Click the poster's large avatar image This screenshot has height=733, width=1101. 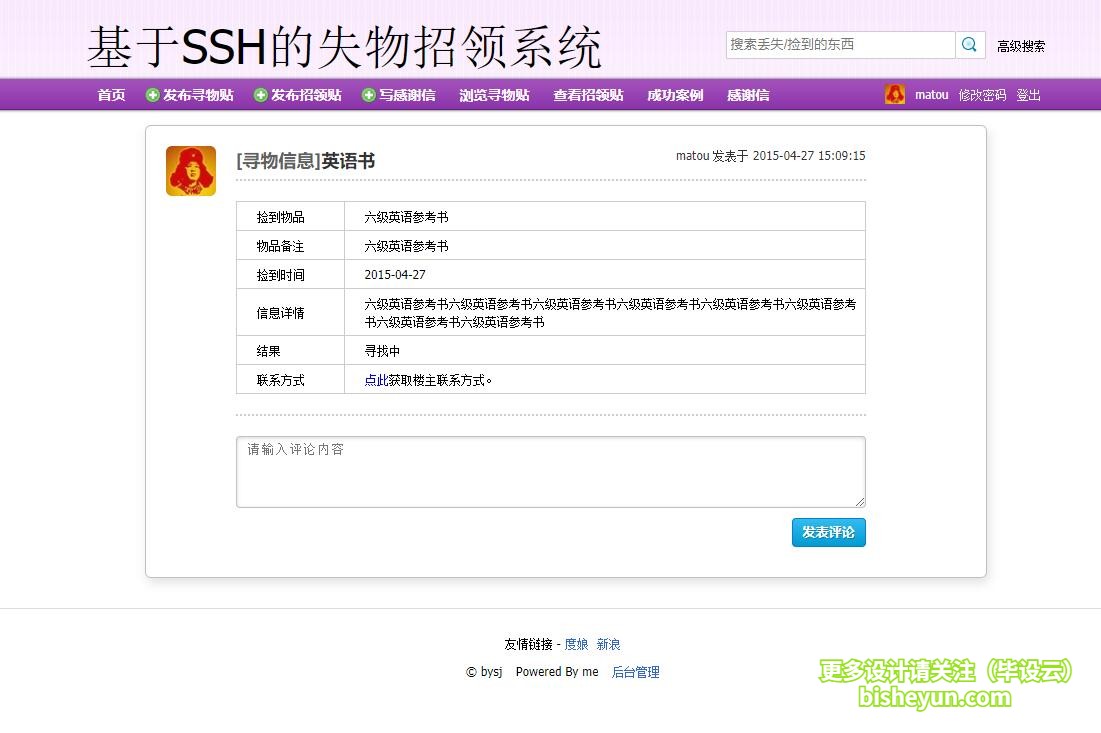191,171
